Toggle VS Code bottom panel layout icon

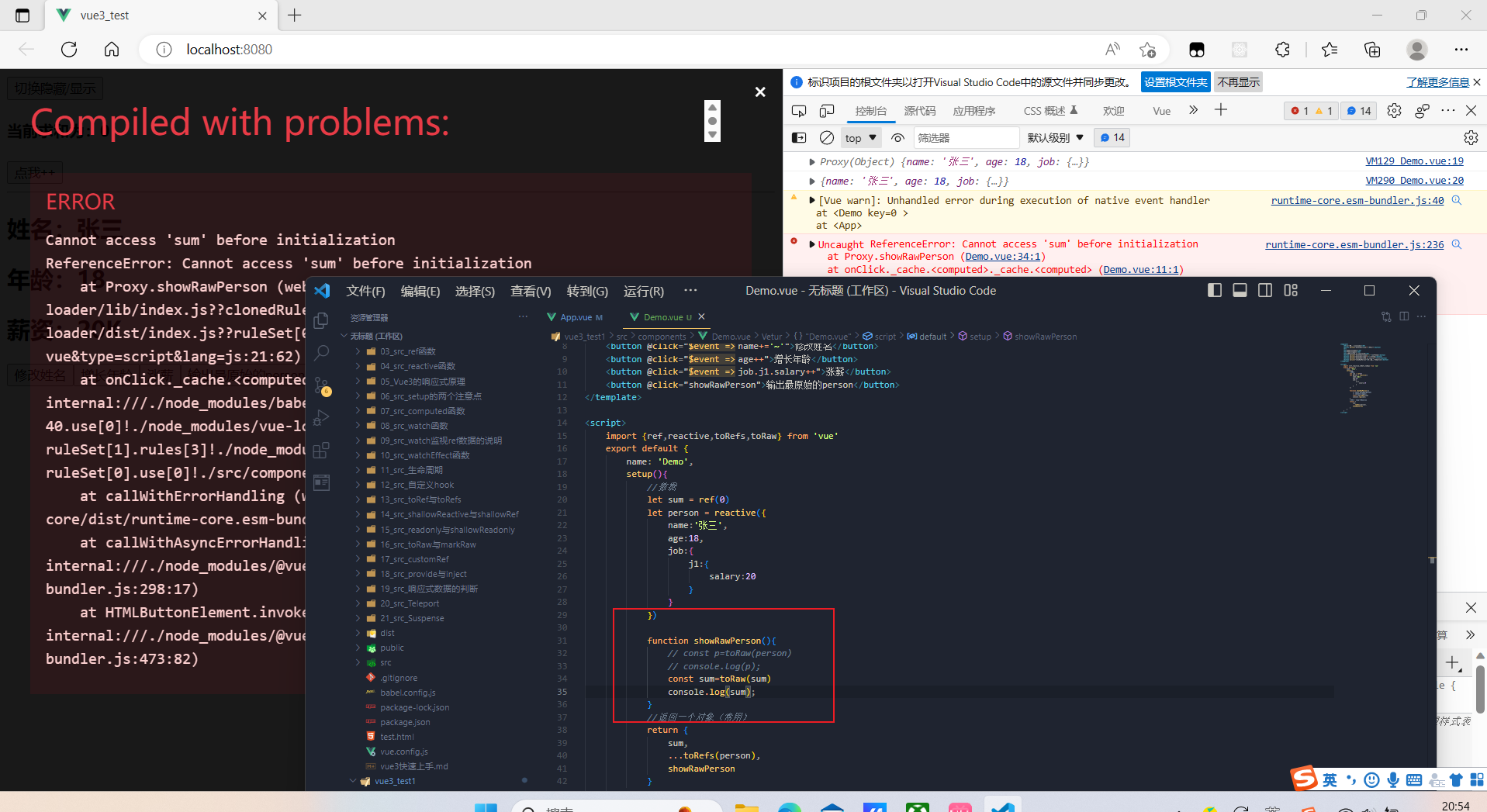click(x=1240, y=290)
